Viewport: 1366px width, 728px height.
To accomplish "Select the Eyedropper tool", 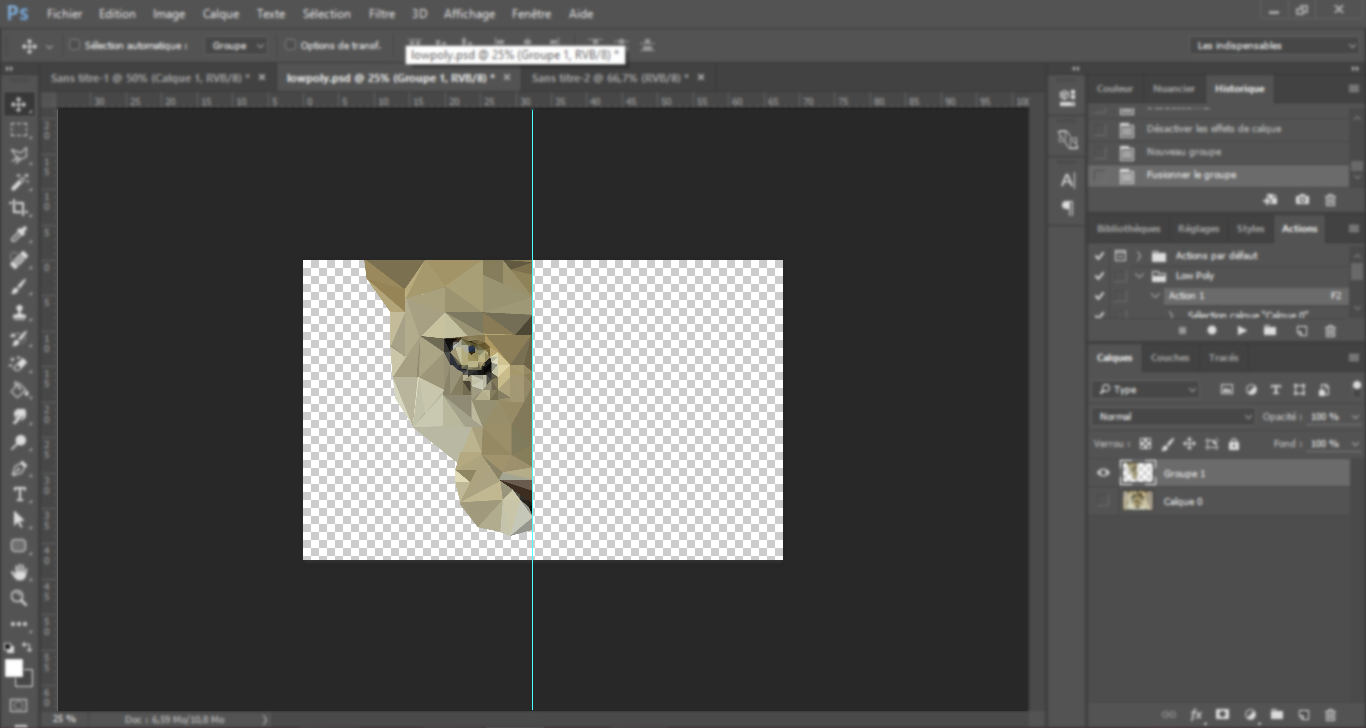I will 19,234.
